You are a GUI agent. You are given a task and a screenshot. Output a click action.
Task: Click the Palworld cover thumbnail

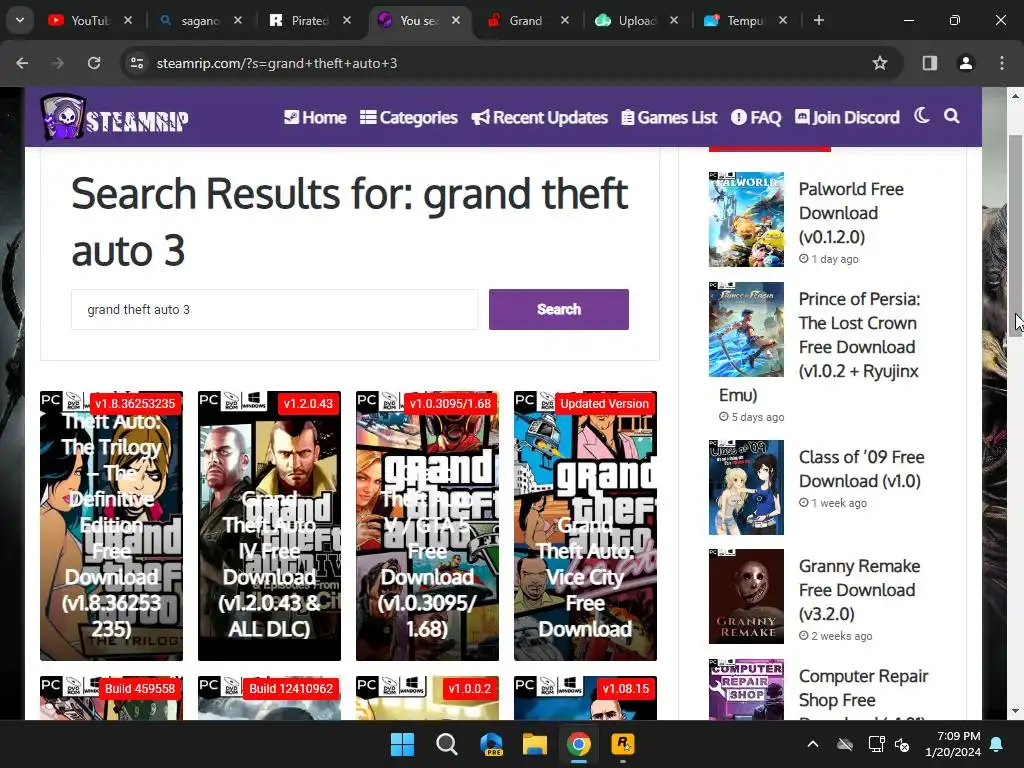pyautogui.click(x=746, y=219)
